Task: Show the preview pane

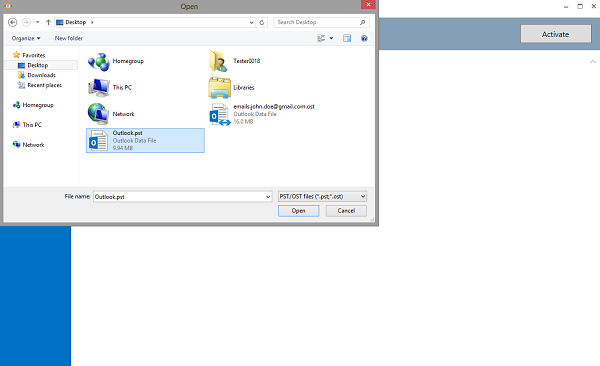Action: [x=347, y=38]
